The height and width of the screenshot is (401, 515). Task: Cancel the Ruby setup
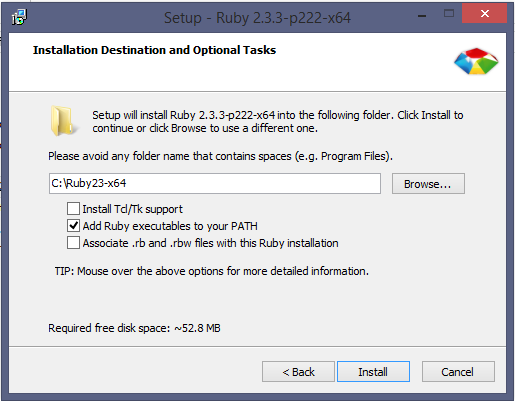point(458,371)
